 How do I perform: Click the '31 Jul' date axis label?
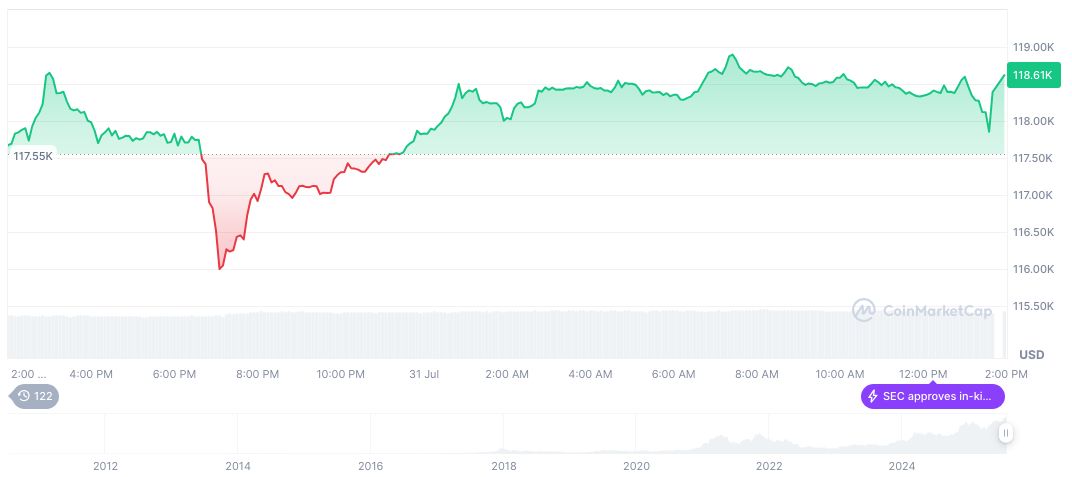[x=424, y=374]
